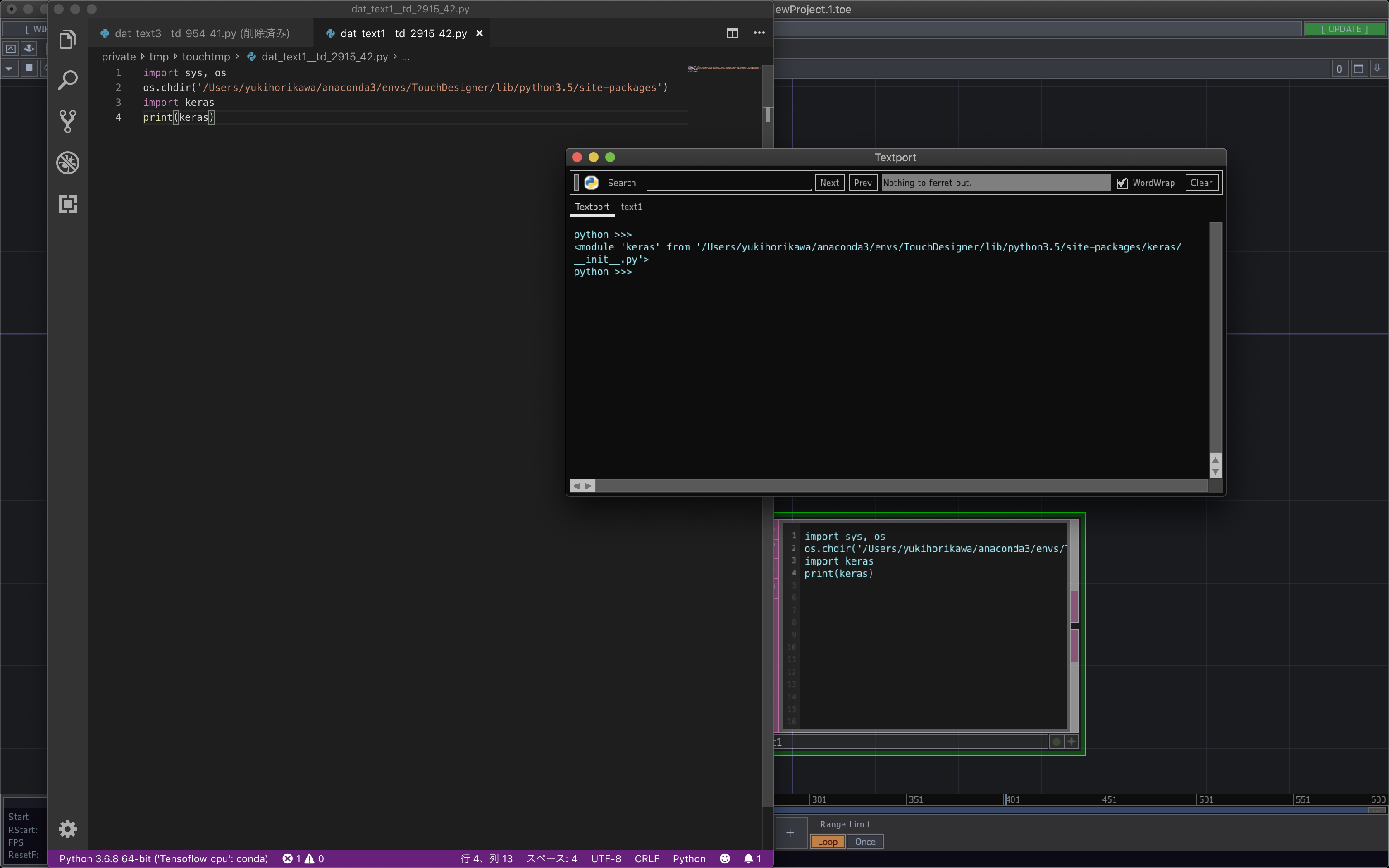Screen dimensions: 1389x868
Task: Open the Search magnifier in activity bar
Action: (x=68, y=80)
